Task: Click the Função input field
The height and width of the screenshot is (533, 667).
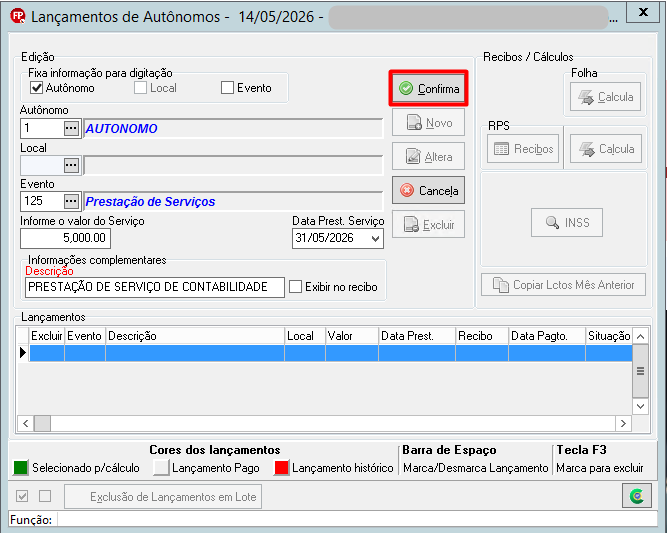Action: pyautogui.click(x=357, y=519)
